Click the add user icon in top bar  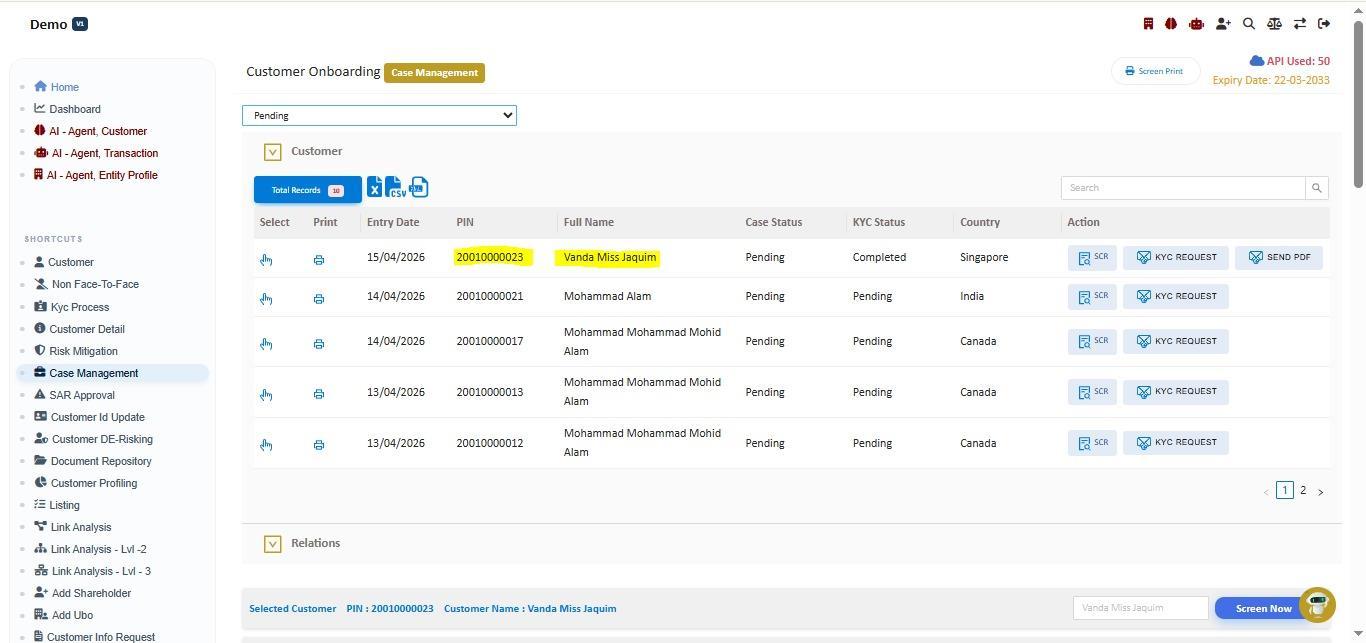click(x=1223, y=24)
